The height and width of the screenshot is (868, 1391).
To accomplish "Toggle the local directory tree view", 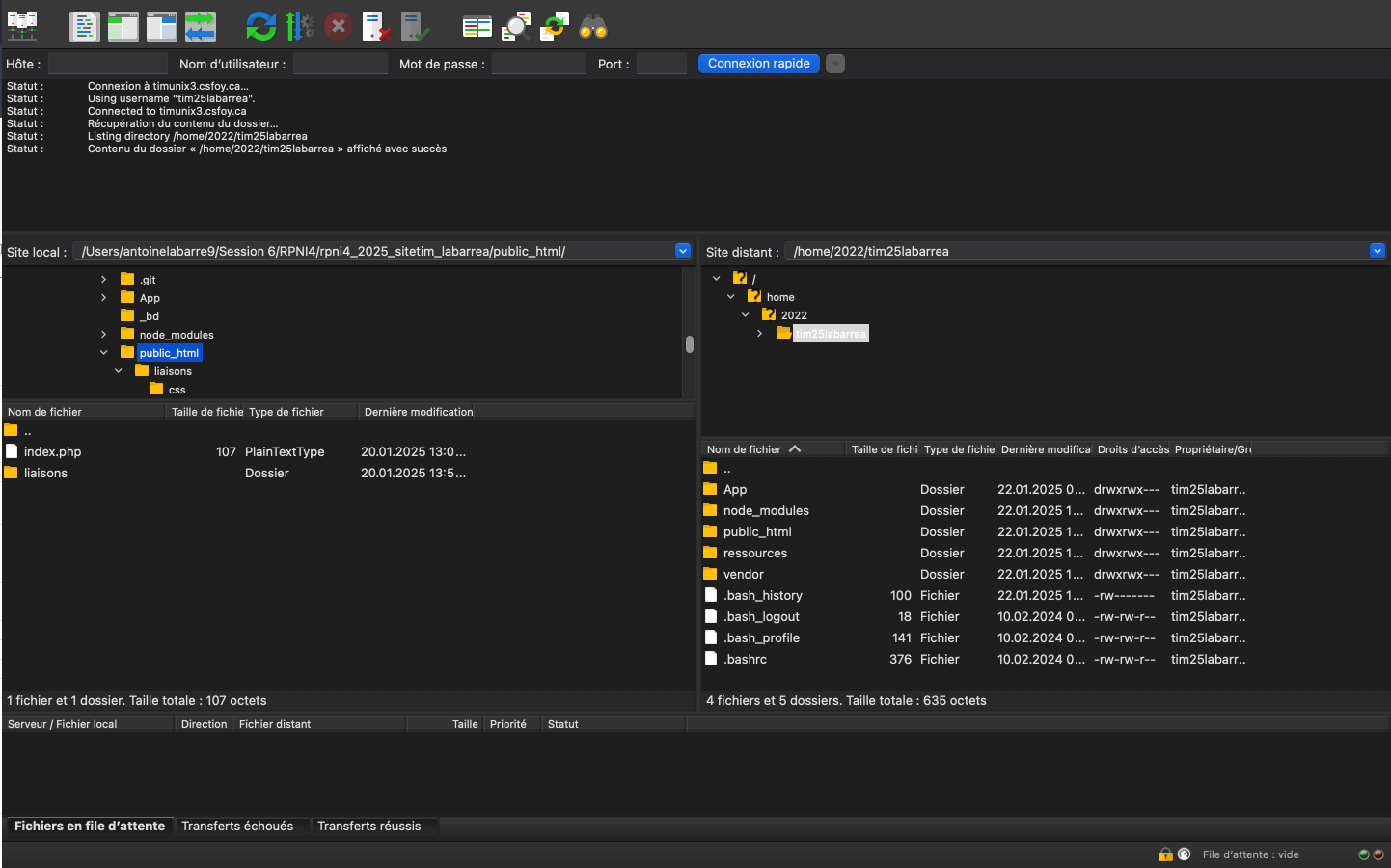I will 123,26.
